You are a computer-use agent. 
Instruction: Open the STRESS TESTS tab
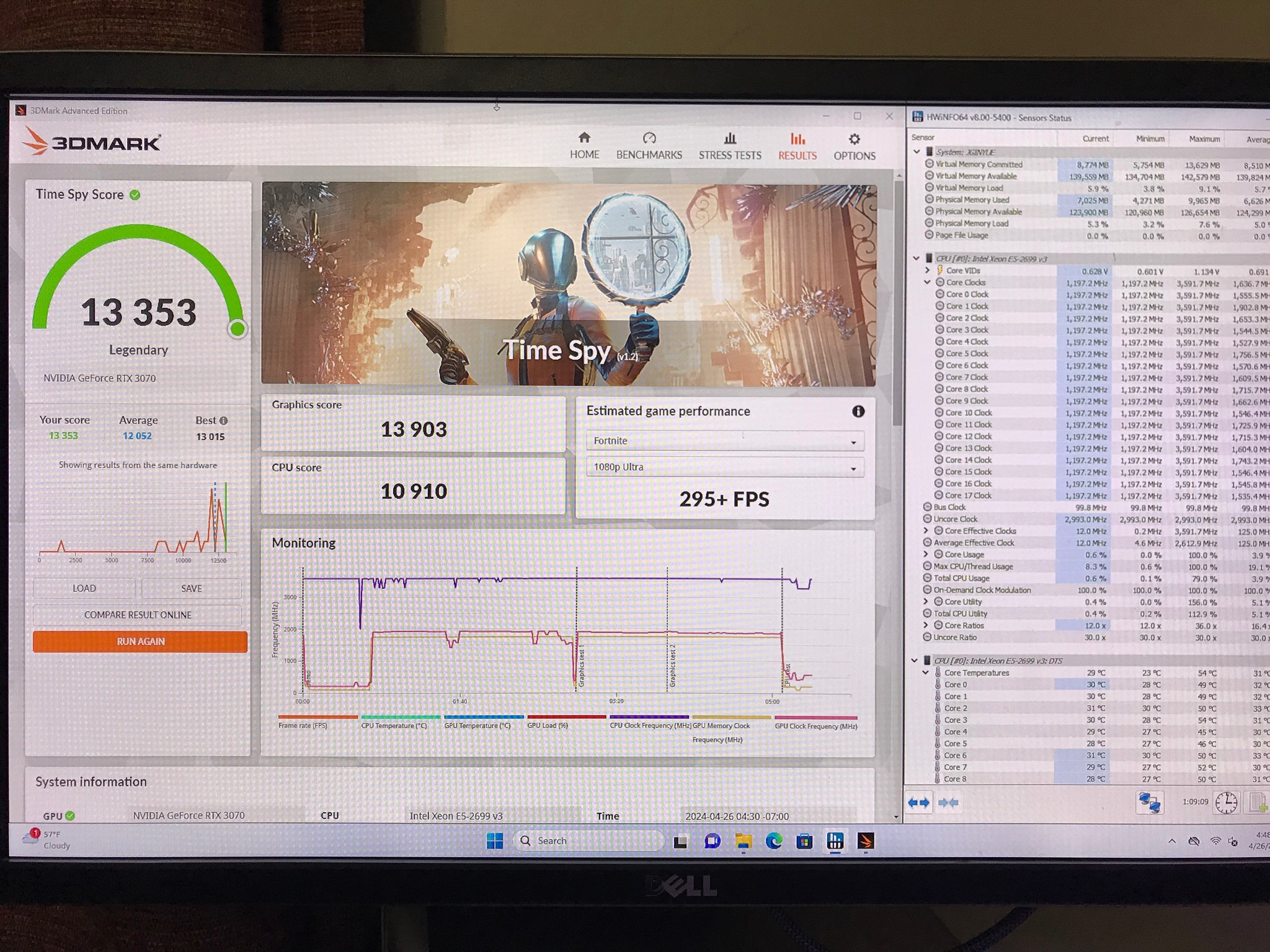[x=730, y=146]
